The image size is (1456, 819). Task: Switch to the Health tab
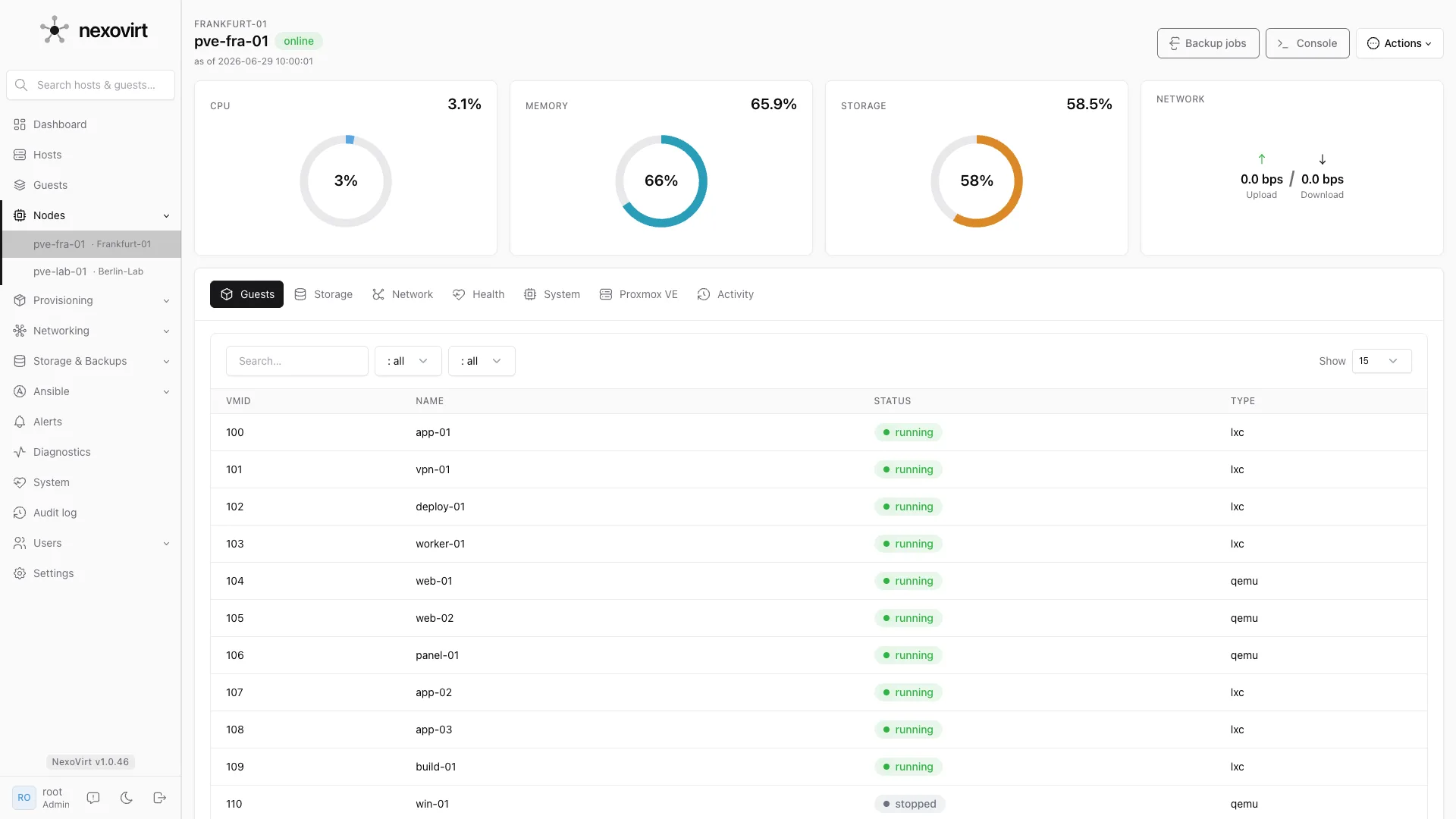click(479, 294)
